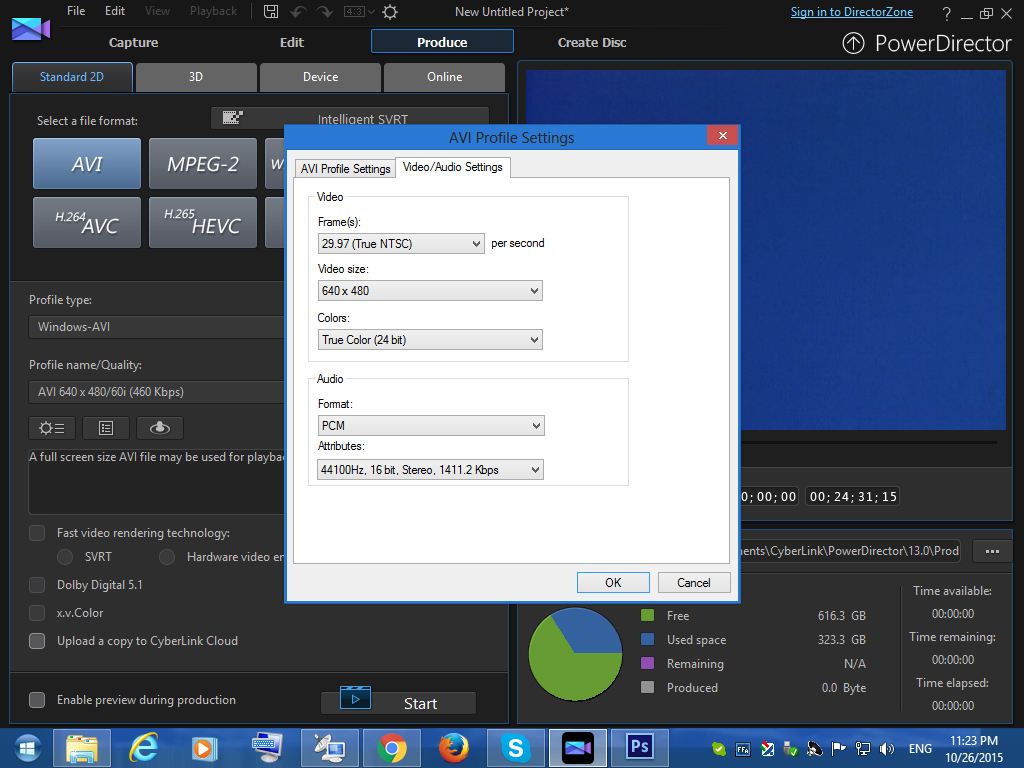Click the cloud profile download icon
The height and width of the screenshot is (768, 1024).
point(159,428)
